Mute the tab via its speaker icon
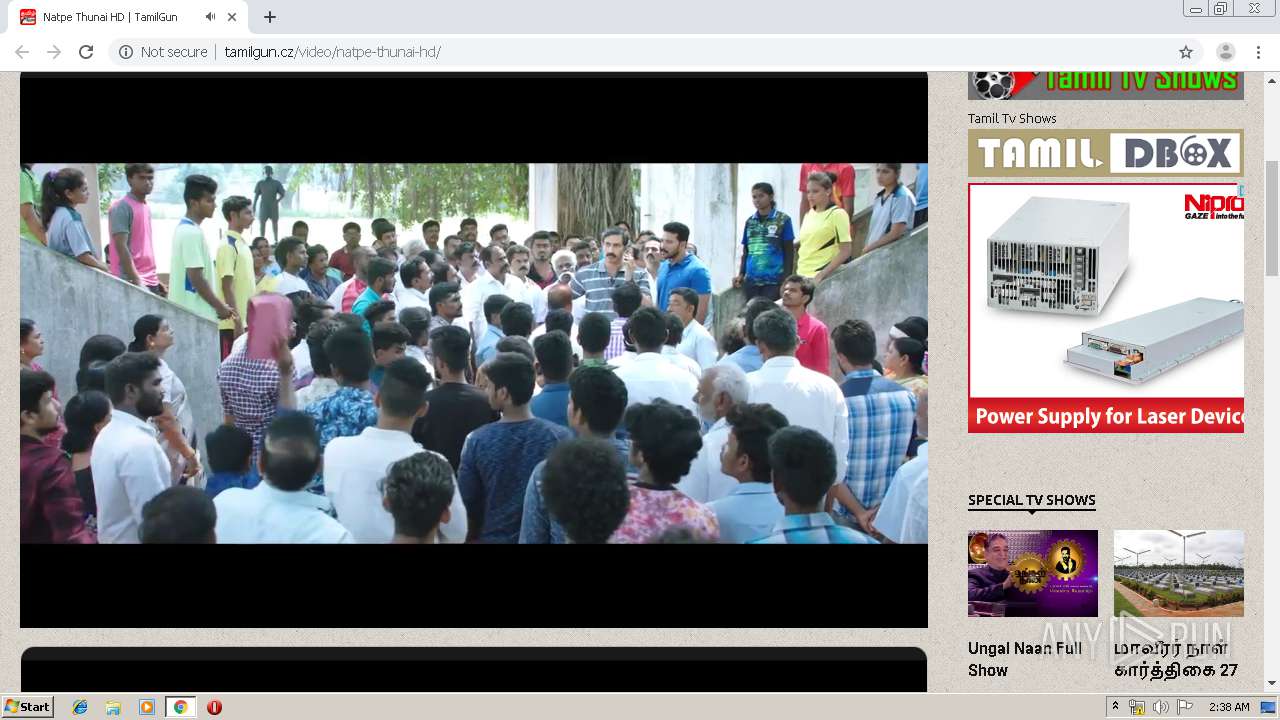Screen dimensions: 1280x720 pos(210,17)
